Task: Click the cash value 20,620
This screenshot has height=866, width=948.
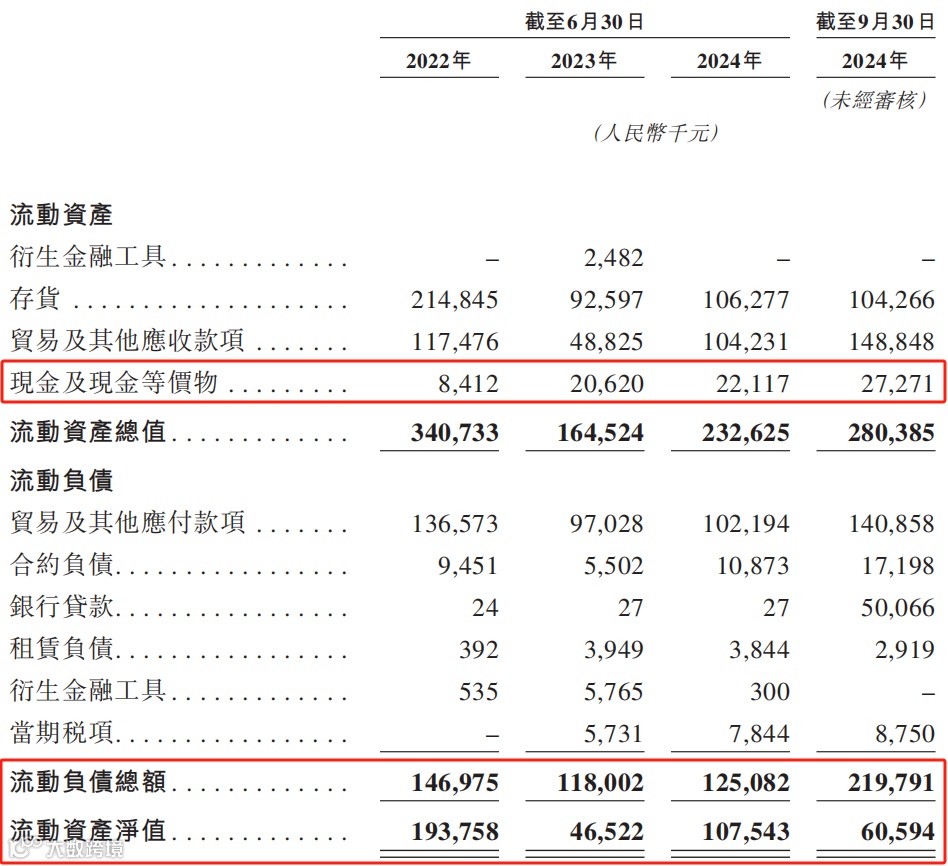Action: pyautogui.click(x=606, y=384)
